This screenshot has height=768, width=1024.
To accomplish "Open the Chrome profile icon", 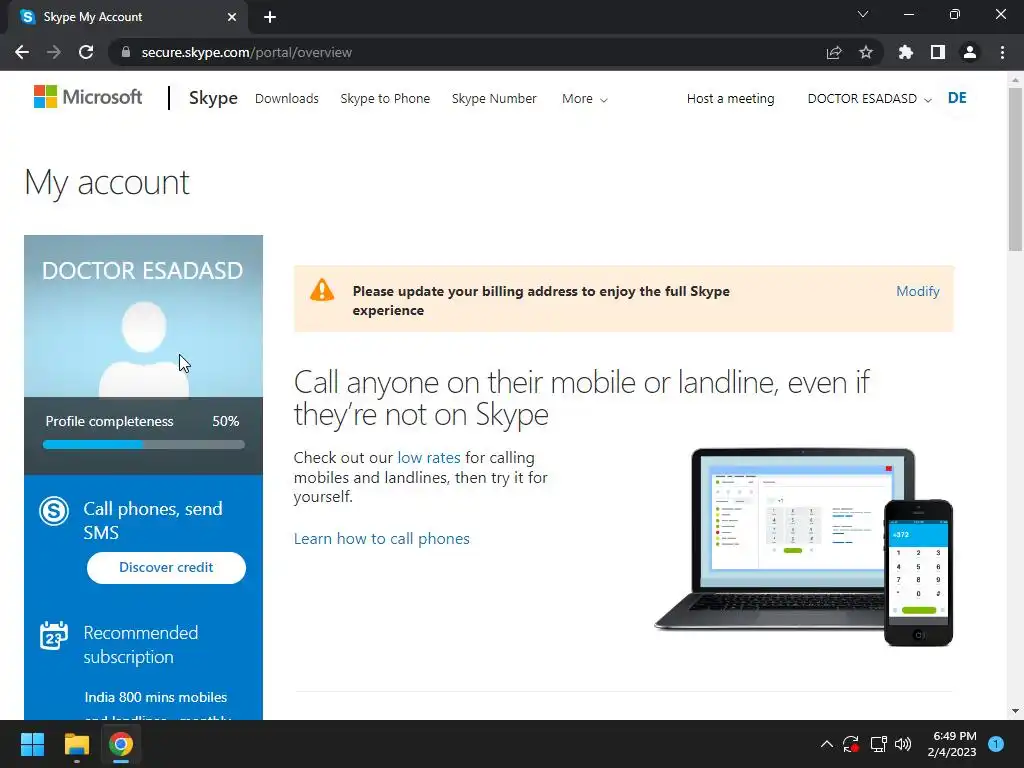I will coord(970,52).
